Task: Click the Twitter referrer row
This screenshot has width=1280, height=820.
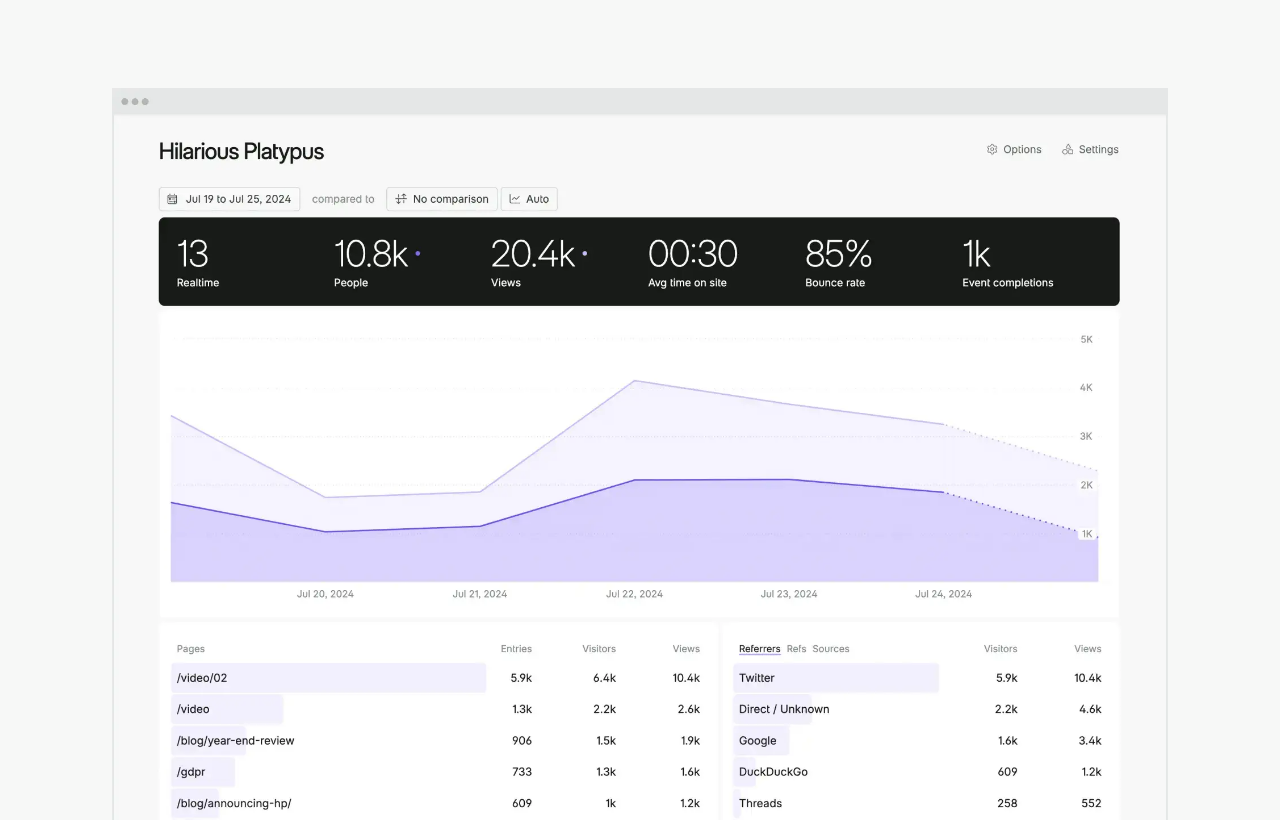Action: 920,678
